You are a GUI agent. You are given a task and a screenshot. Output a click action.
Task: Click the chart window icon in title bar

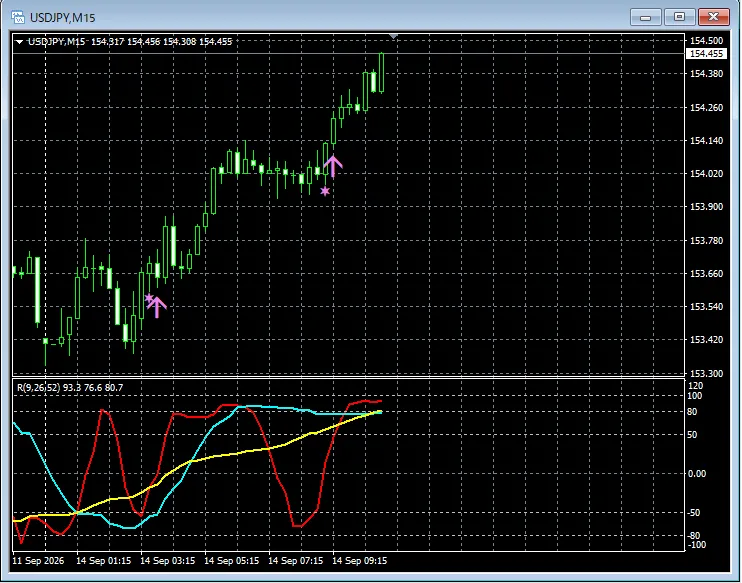point(18,18)
